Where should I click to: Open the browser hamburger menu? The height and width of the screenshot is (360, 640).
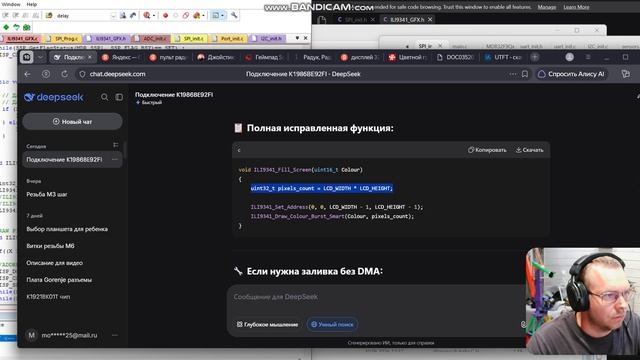pos(588,57)
